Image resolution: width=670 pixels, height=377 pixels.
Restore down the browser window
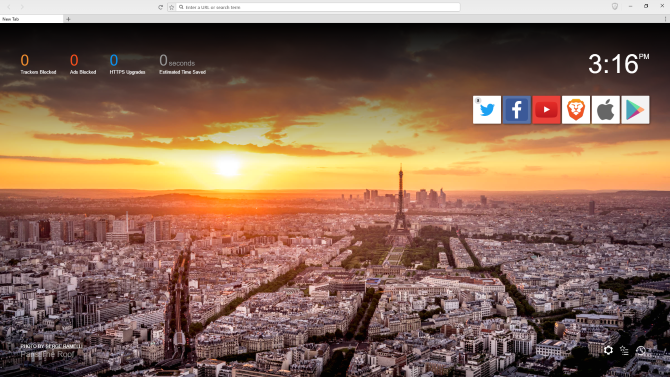click(646, 6)
